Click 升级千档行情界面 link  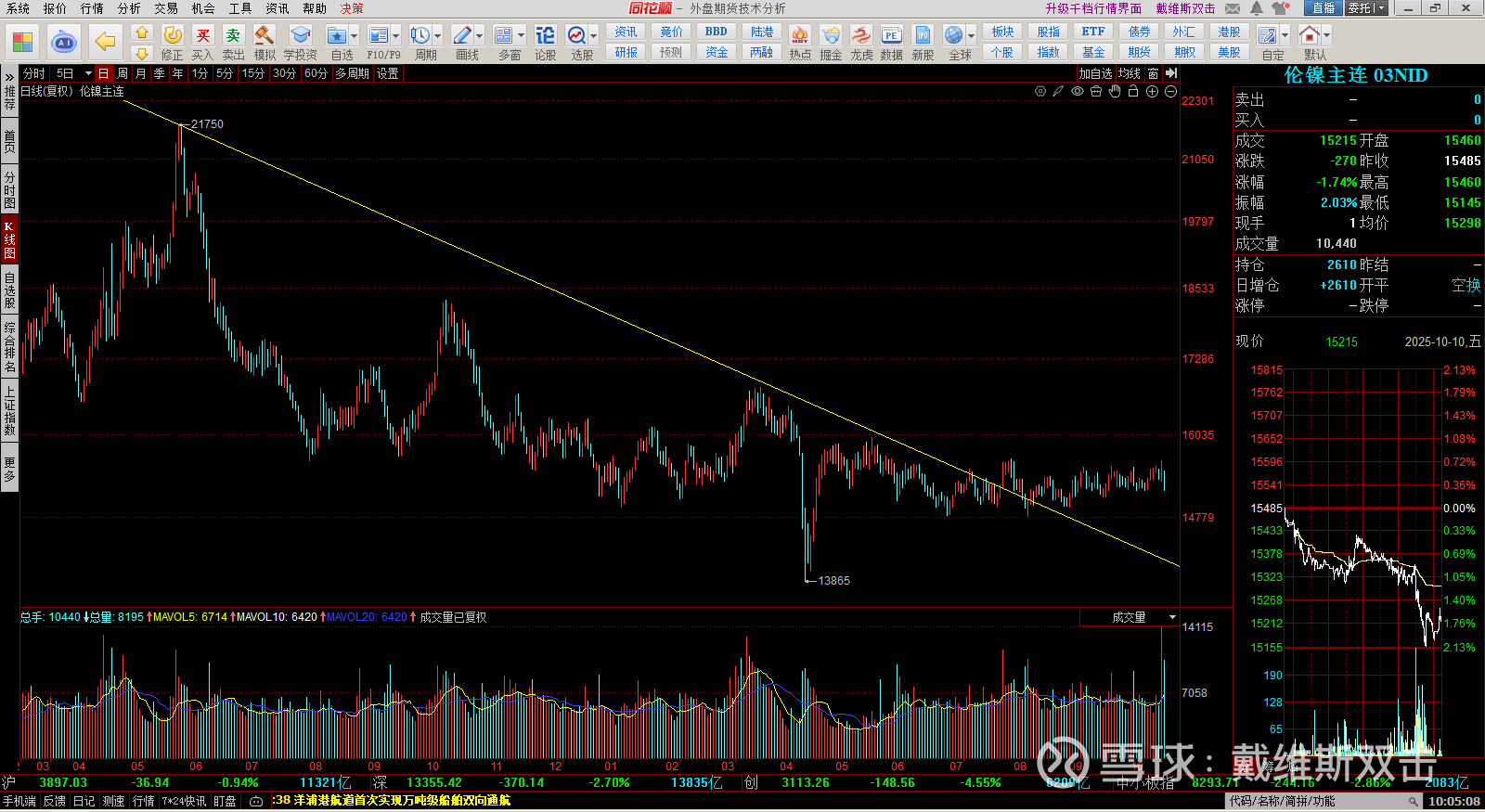coord(1093,8)
